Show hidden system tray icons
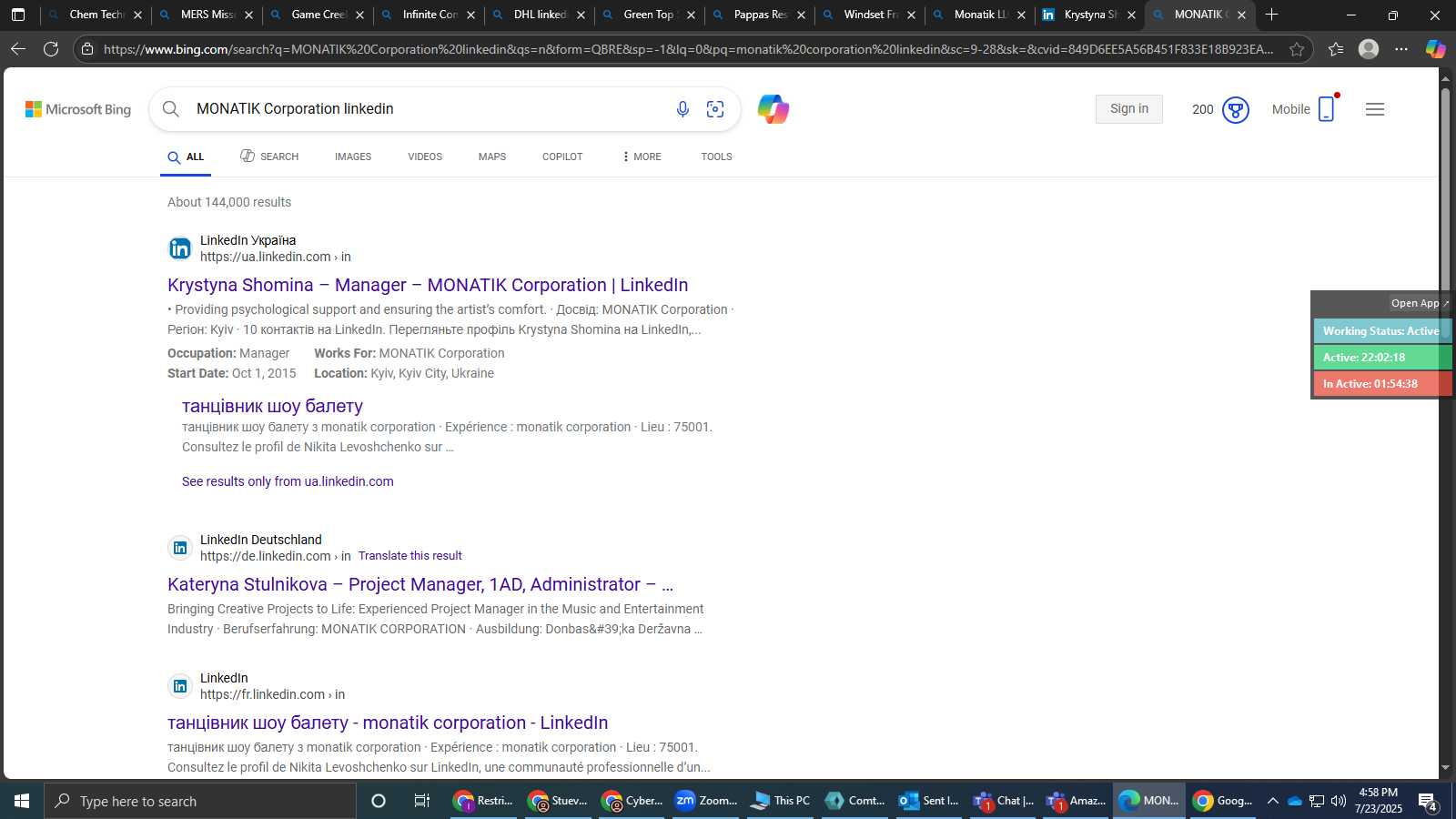Viewport: 1456px width, 819px height. click(x=1273, y=801)
